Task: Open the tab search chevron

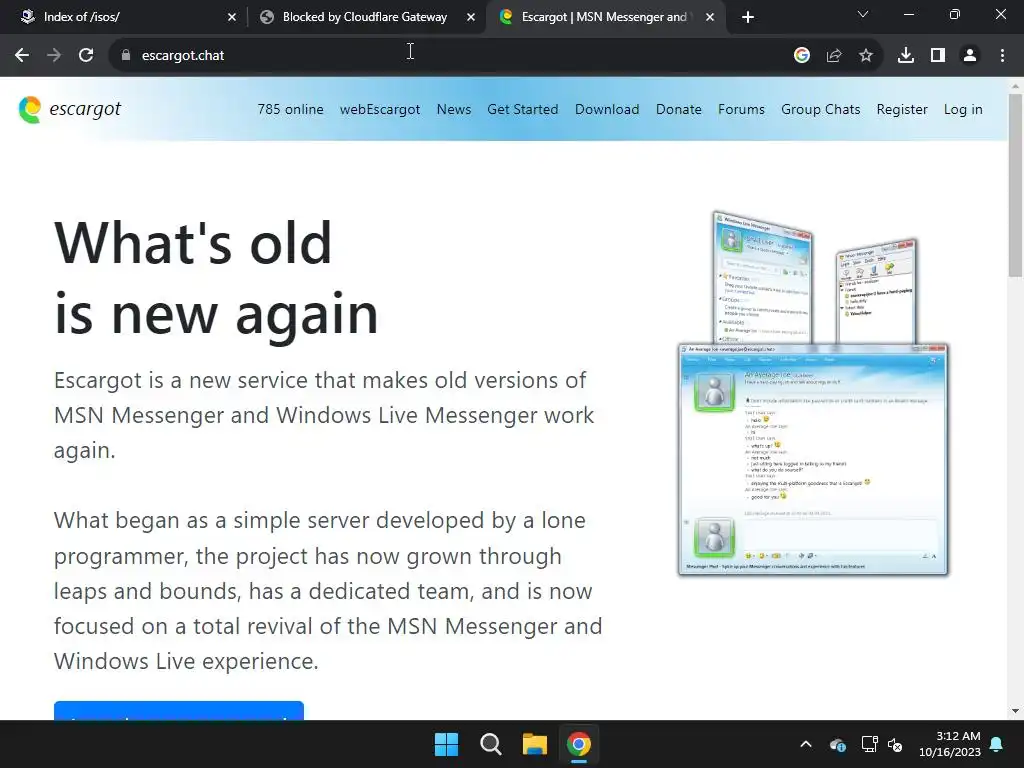Action: (863, 14)
